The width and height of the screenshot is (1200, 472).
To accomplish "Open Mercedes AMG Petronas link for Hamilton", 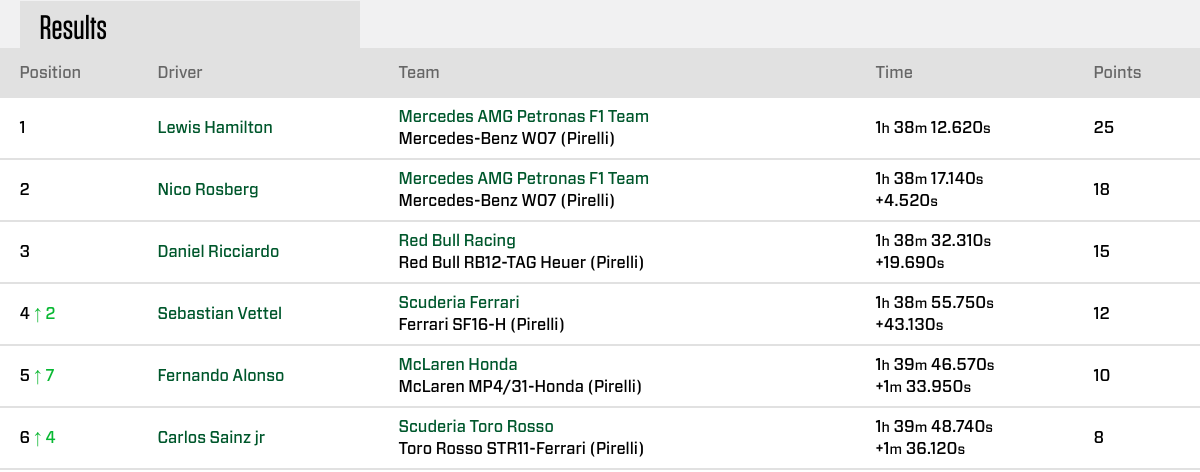I will coord(523,116).
